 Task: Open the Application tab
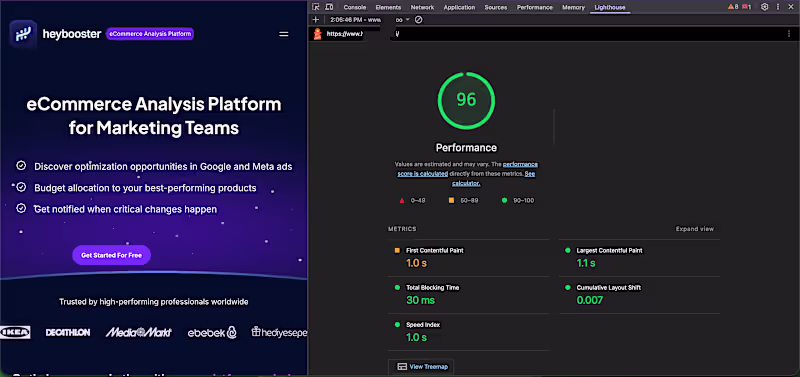pos(459,7)
